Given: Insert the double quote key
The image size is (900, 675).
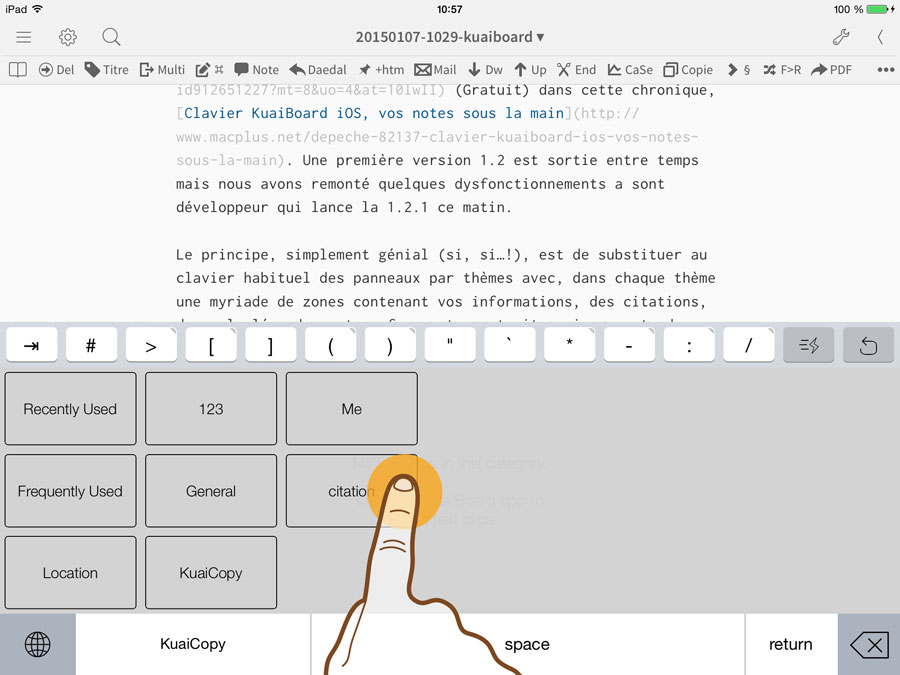Looking at the screenshot, I should tap(450, 345).
